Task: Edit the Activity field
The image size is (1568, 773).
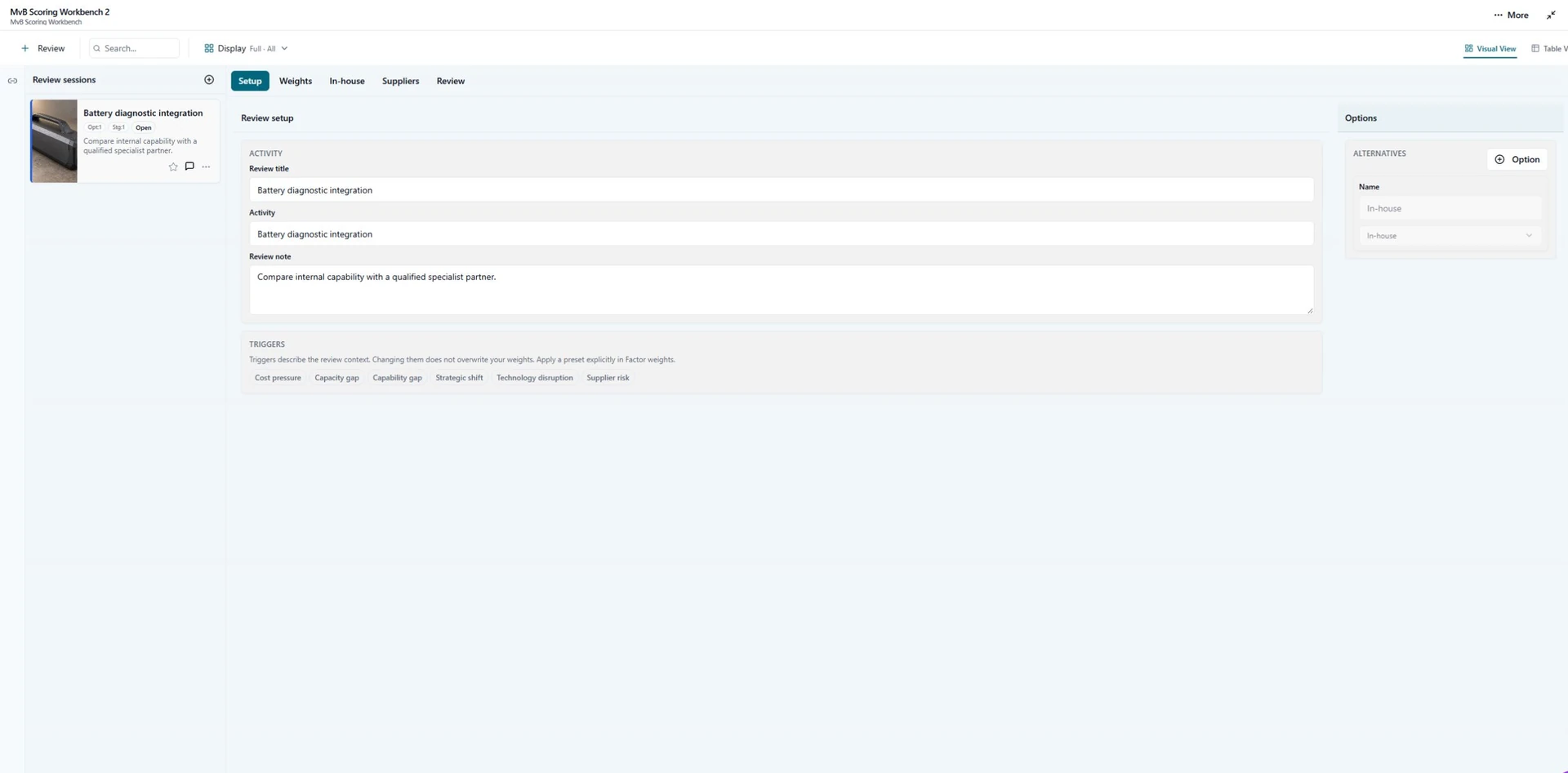Action: (782, 234)
